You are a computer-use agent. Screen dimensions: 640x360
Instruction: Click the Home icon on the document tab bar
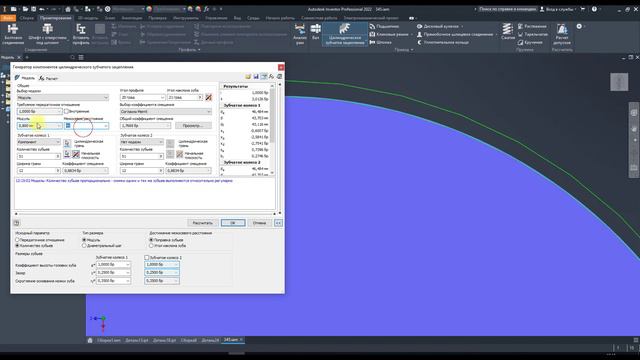[90, 340]
